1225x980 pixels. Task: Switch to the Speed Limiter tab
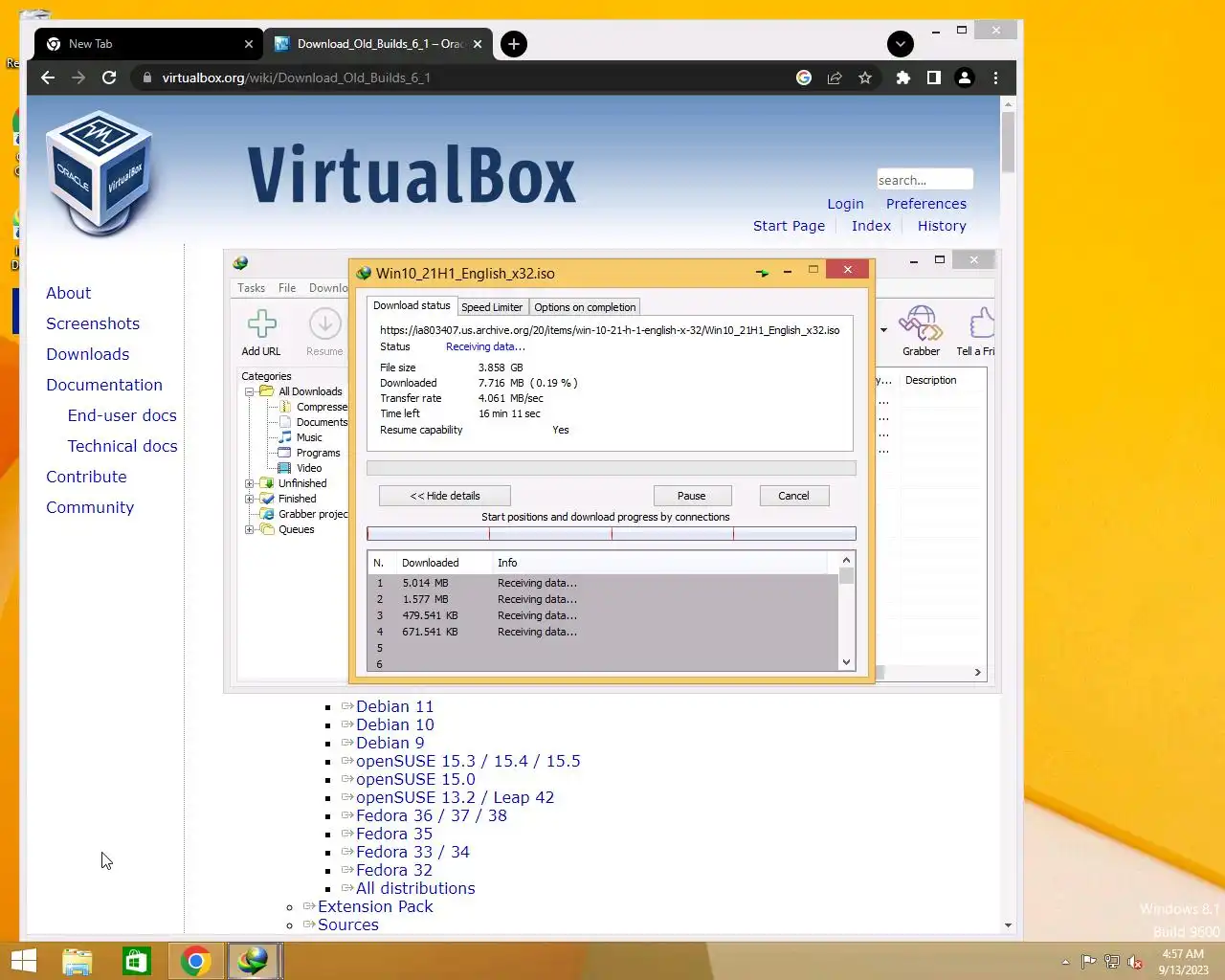coord(492,307)
